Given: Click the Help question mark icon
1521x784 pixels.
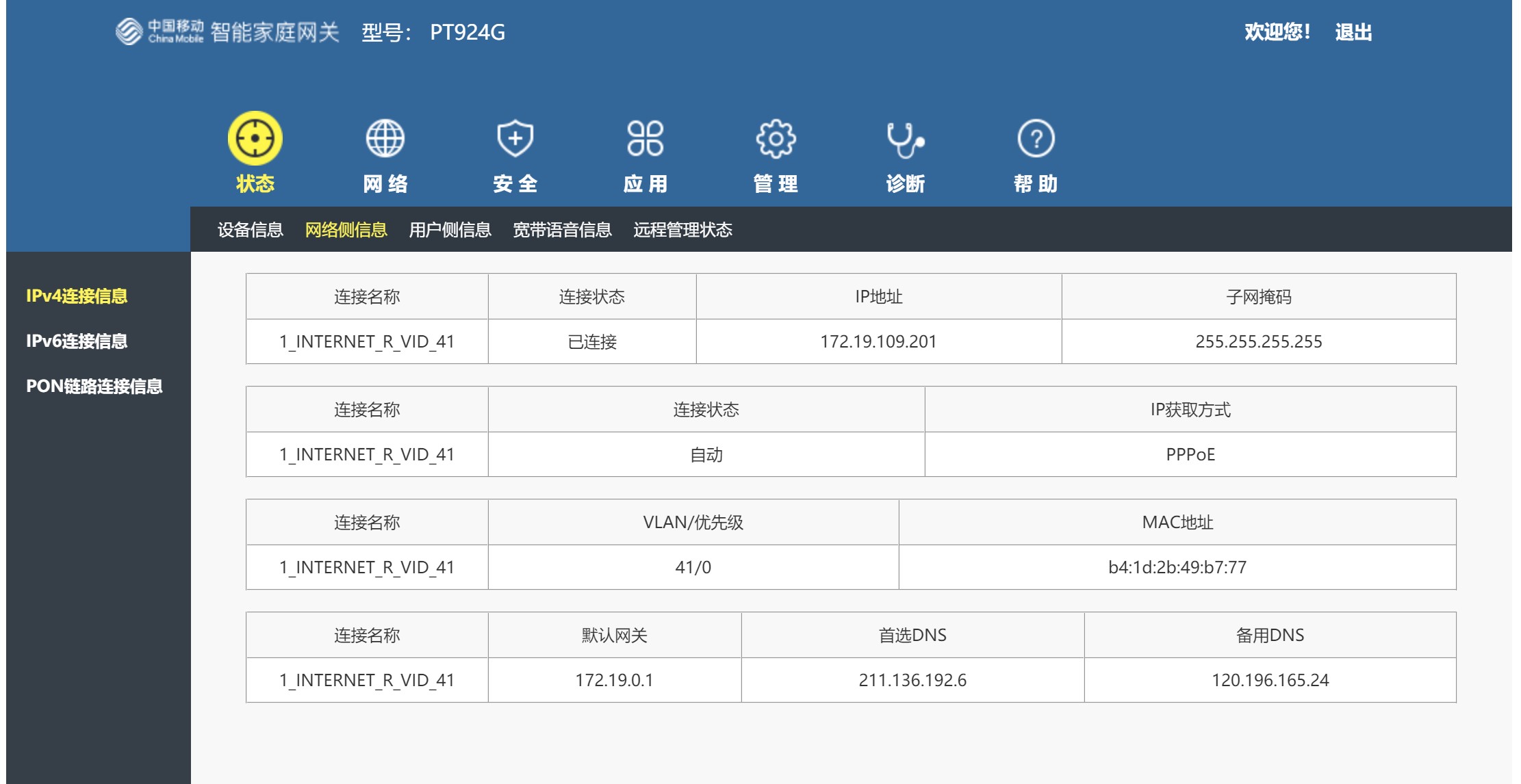Looking at the screenshot, I should tap(1036, 138).
